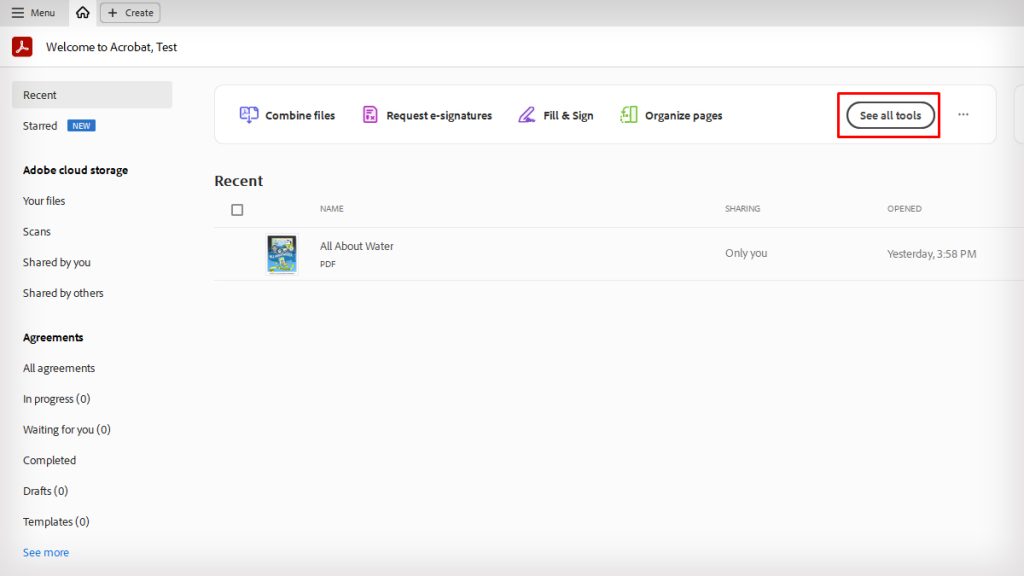Click the Acrobat logo icon
This screenshot has width=1024, height=576.
point(21,46)
